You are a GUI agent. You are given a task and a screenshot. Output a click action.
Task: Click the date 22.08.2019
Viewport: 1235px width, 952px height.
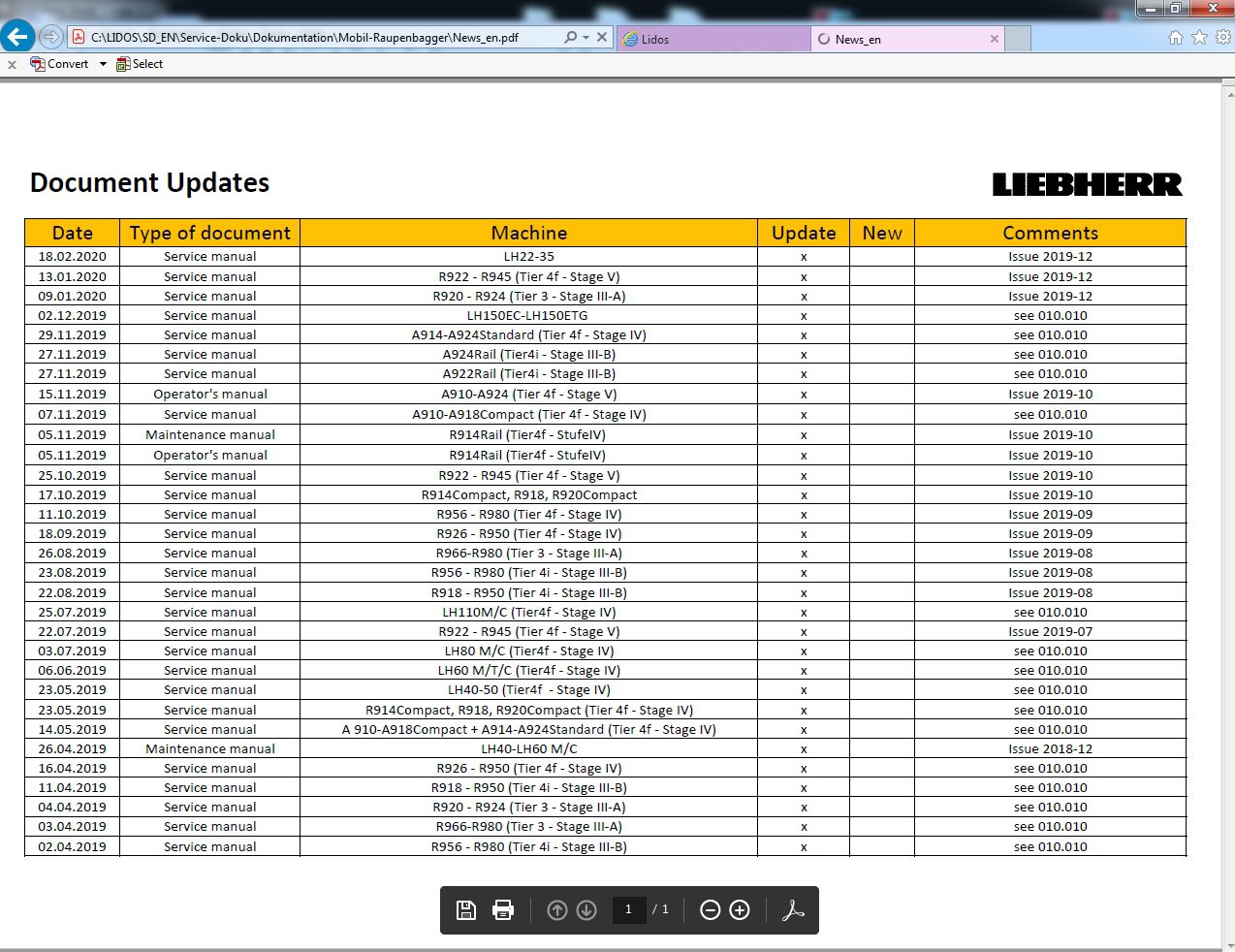[x=73, y=592]
